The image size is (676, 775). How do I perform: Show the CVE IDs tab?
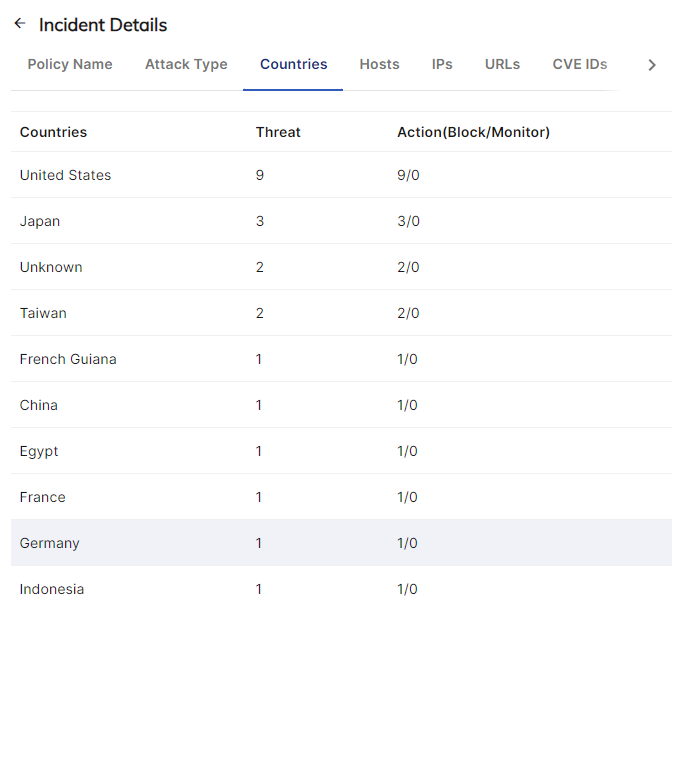click(580, 64)
